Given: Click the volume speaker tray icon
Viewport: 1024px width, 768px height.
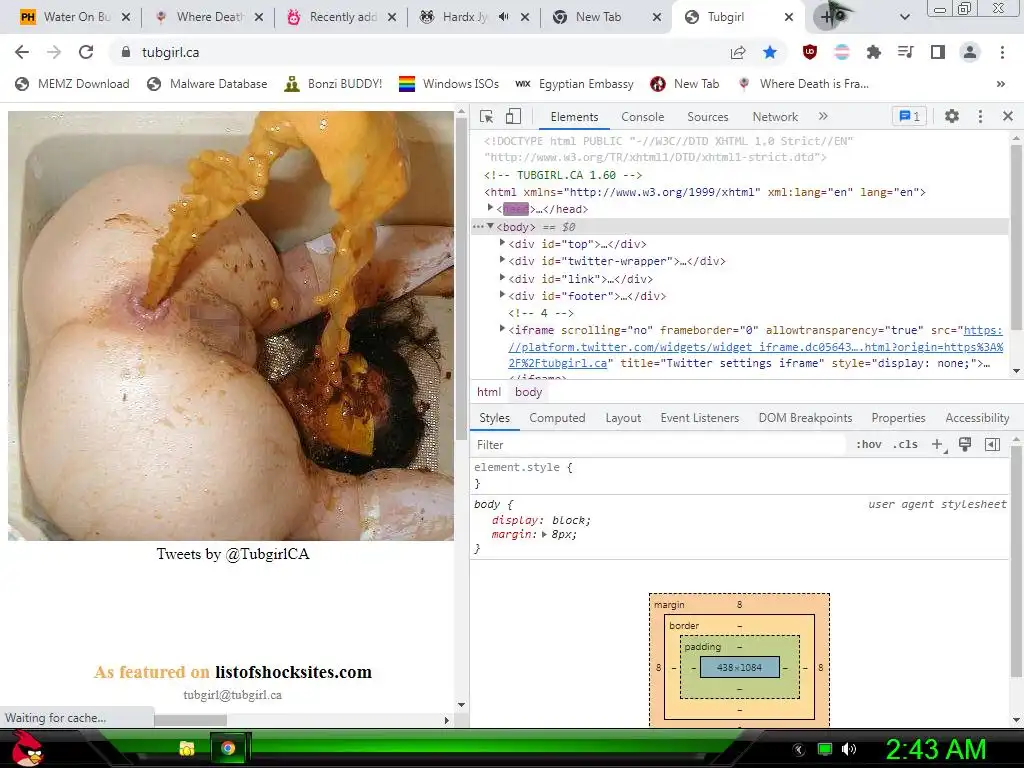Looking at the screenshot, I should (x=849, y=749).
